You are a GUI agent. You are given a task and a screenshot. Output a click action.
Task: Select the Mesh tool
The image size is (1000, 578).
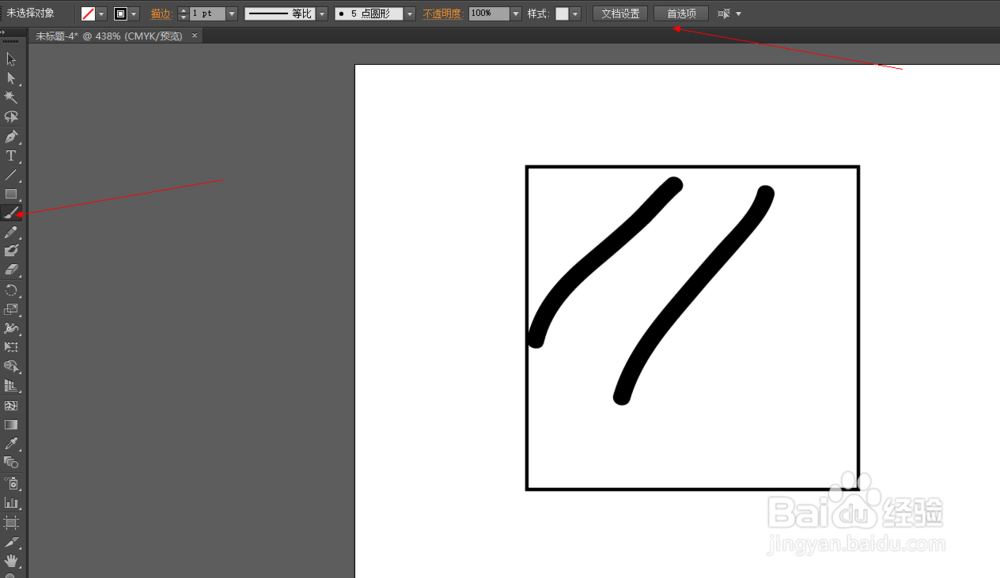11,406
